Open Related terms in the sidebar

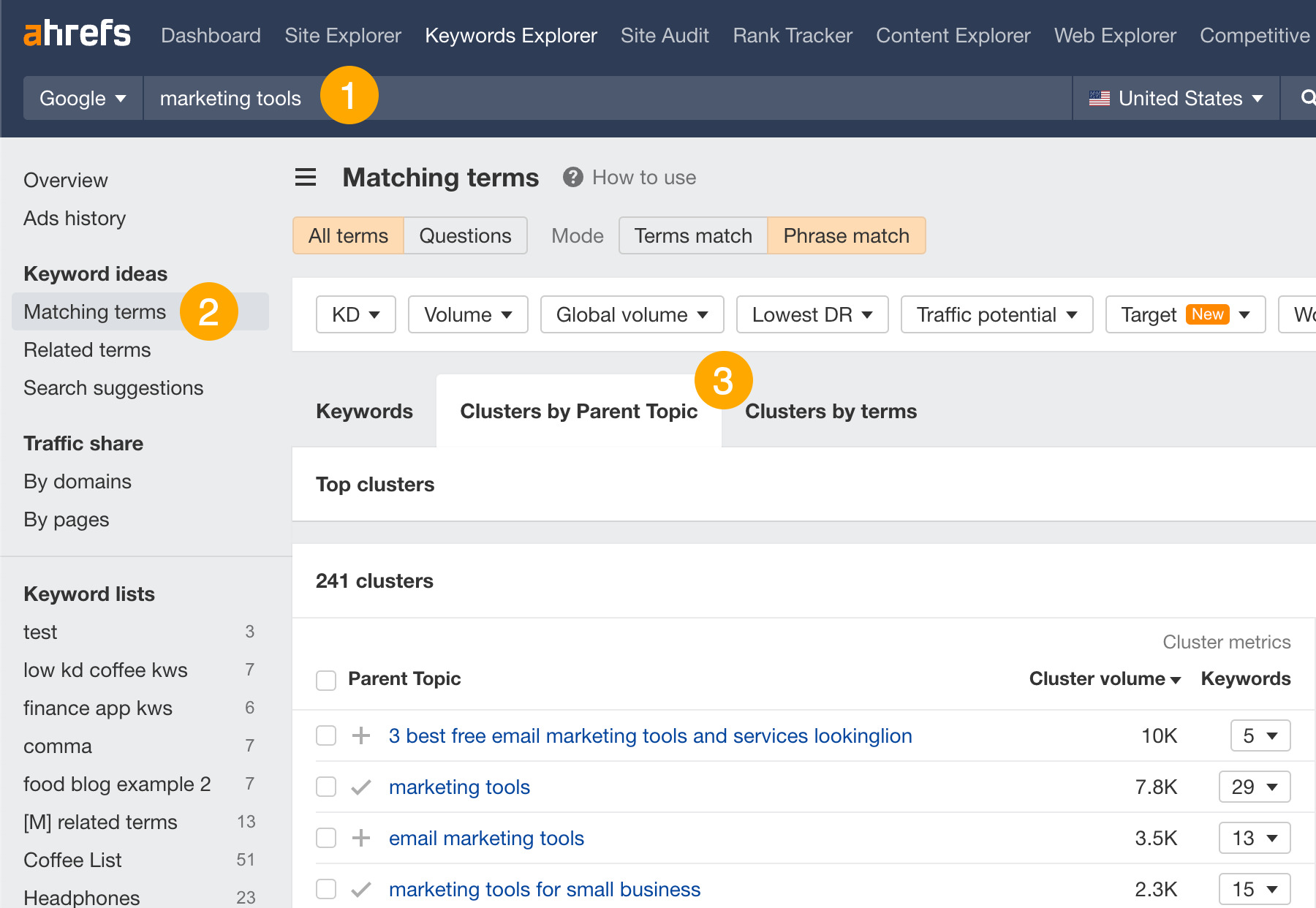click(x=87, y=349)
